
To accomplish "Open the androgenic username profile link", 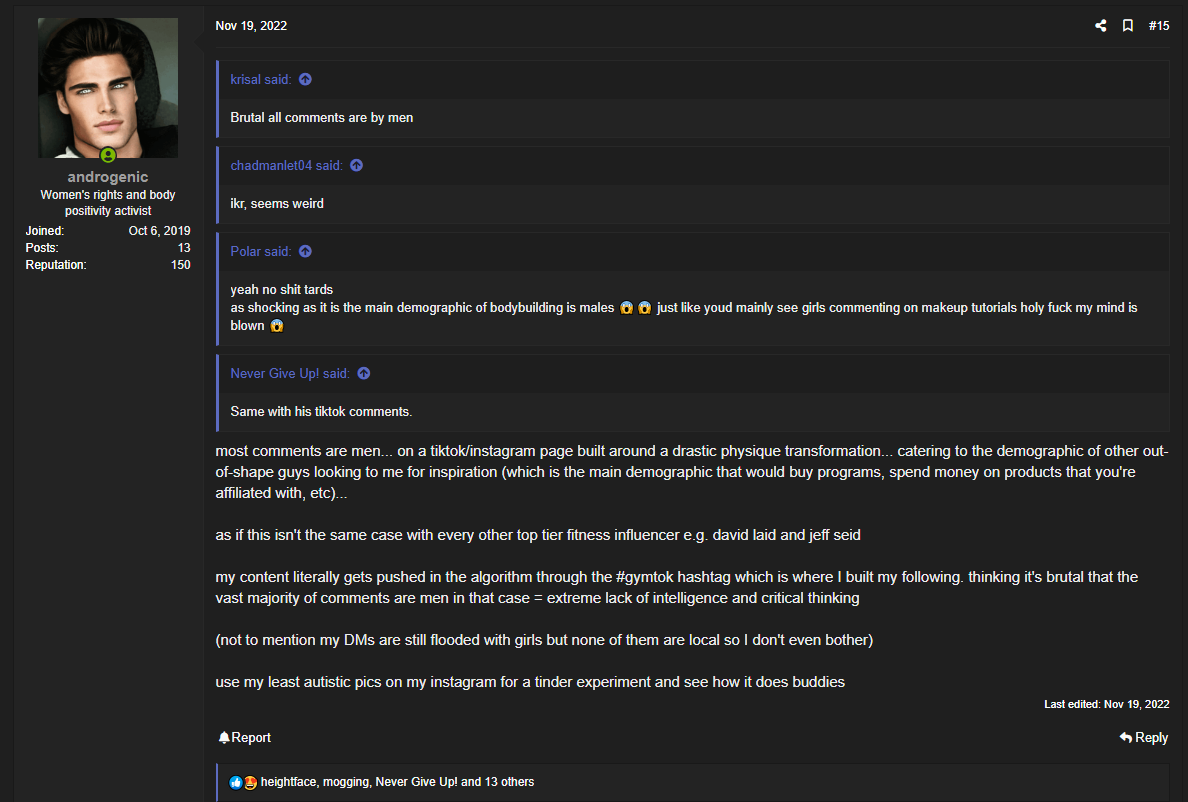I will (108, 177).
